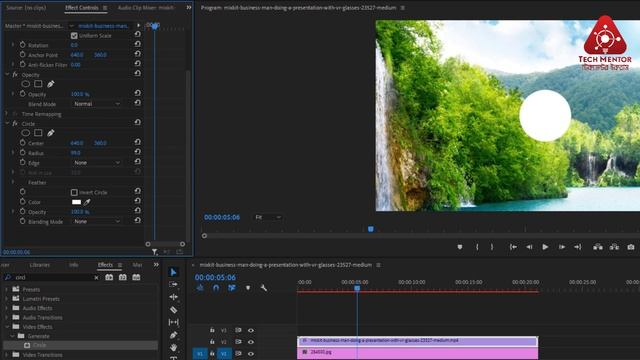
Task: Reset the Rotation parameter
Action: [x=138, y=44]
